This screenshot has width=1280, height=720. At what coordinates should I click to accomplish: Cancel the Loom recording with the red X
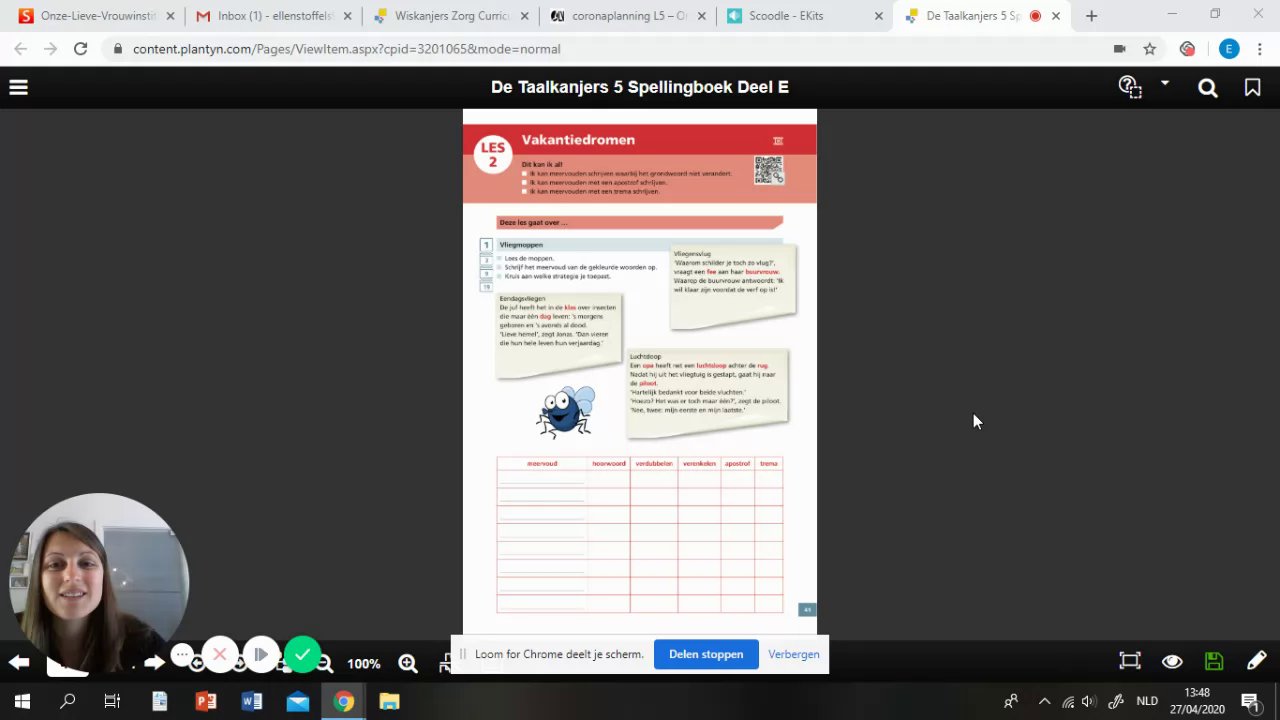click(220, 655)
